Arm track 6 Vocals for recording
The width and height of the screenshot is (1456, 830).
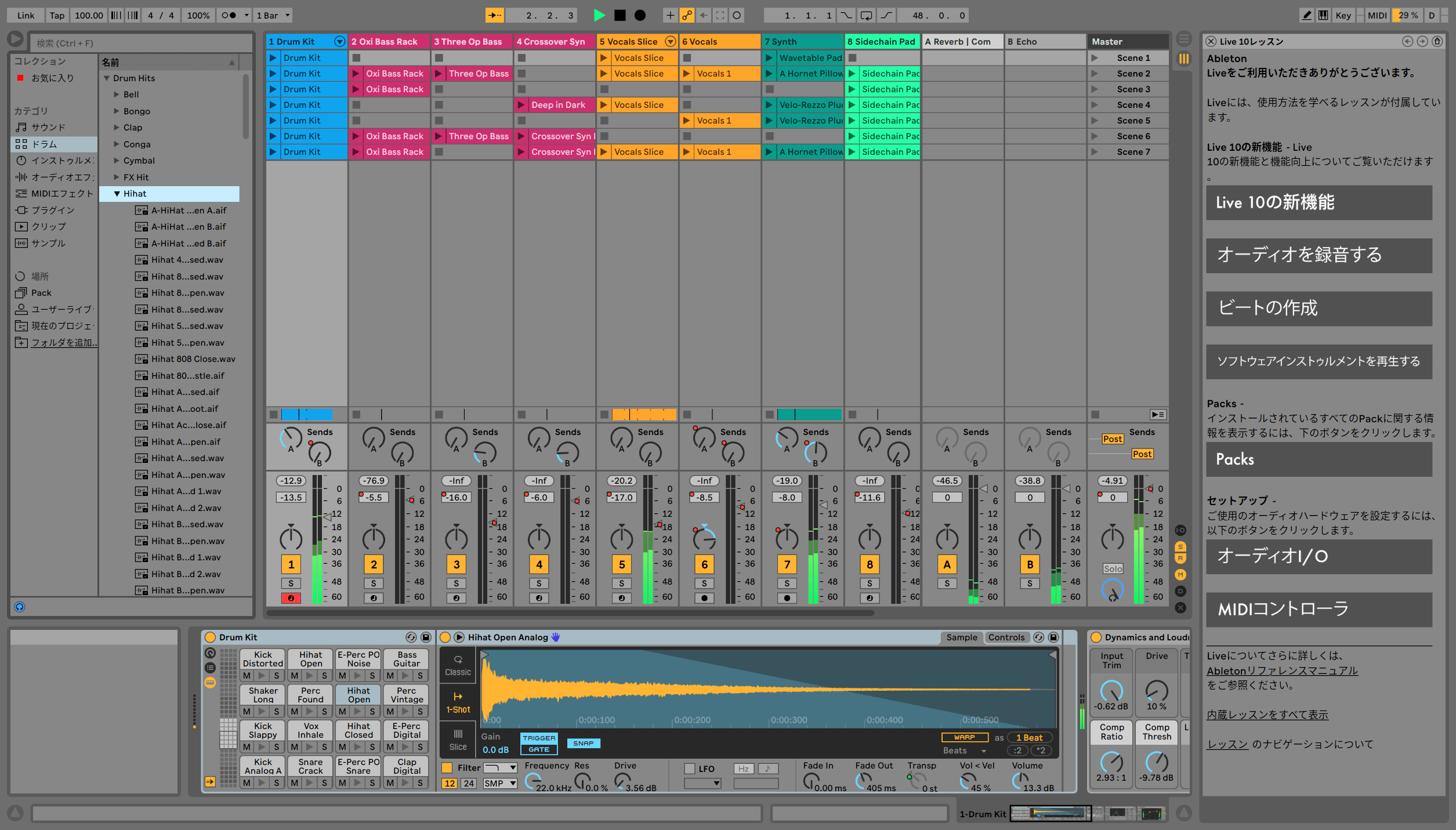pyautogui.click(x=704, y=598)
